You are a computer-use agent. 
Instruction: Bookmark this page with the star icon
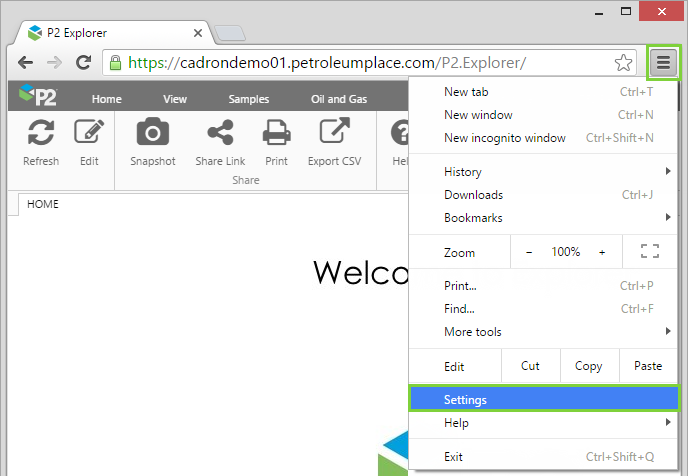click(623, 63)
